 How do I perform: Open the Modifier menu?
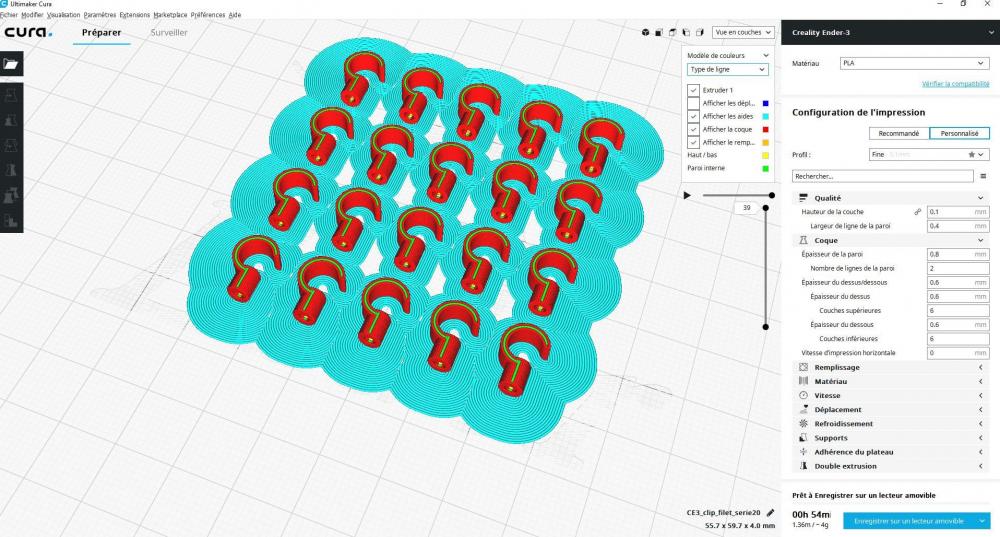tap(32, 15)
